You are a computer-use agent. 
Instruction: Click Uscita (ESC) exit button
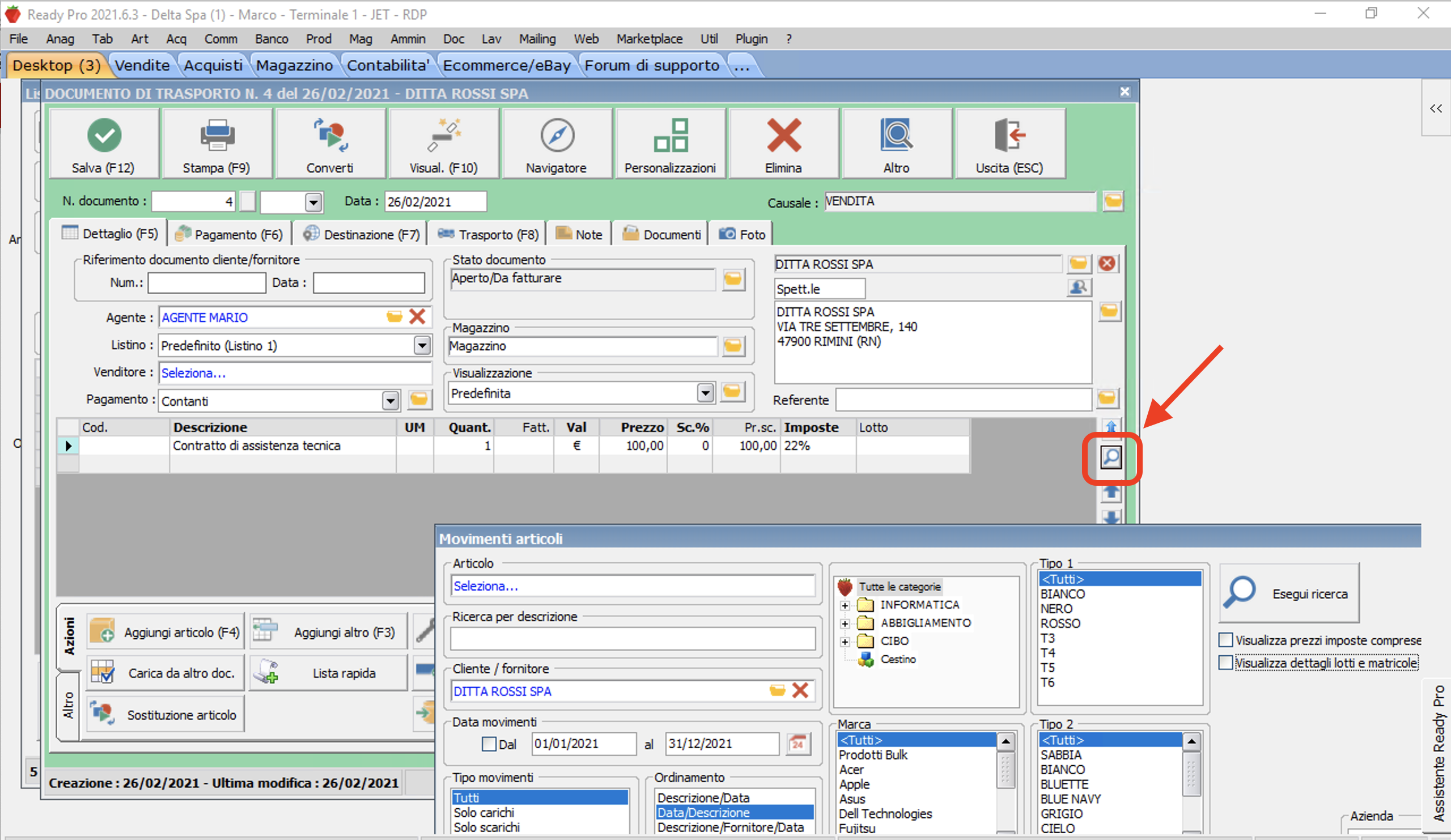click(x=1010, y=143)
